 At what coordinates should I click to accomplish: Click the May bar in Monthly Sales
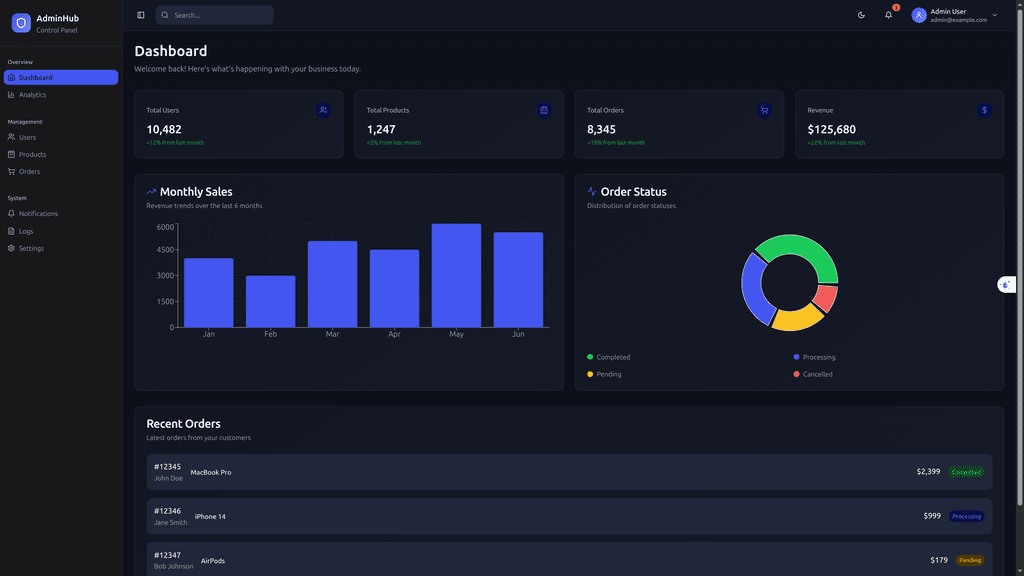456,275
